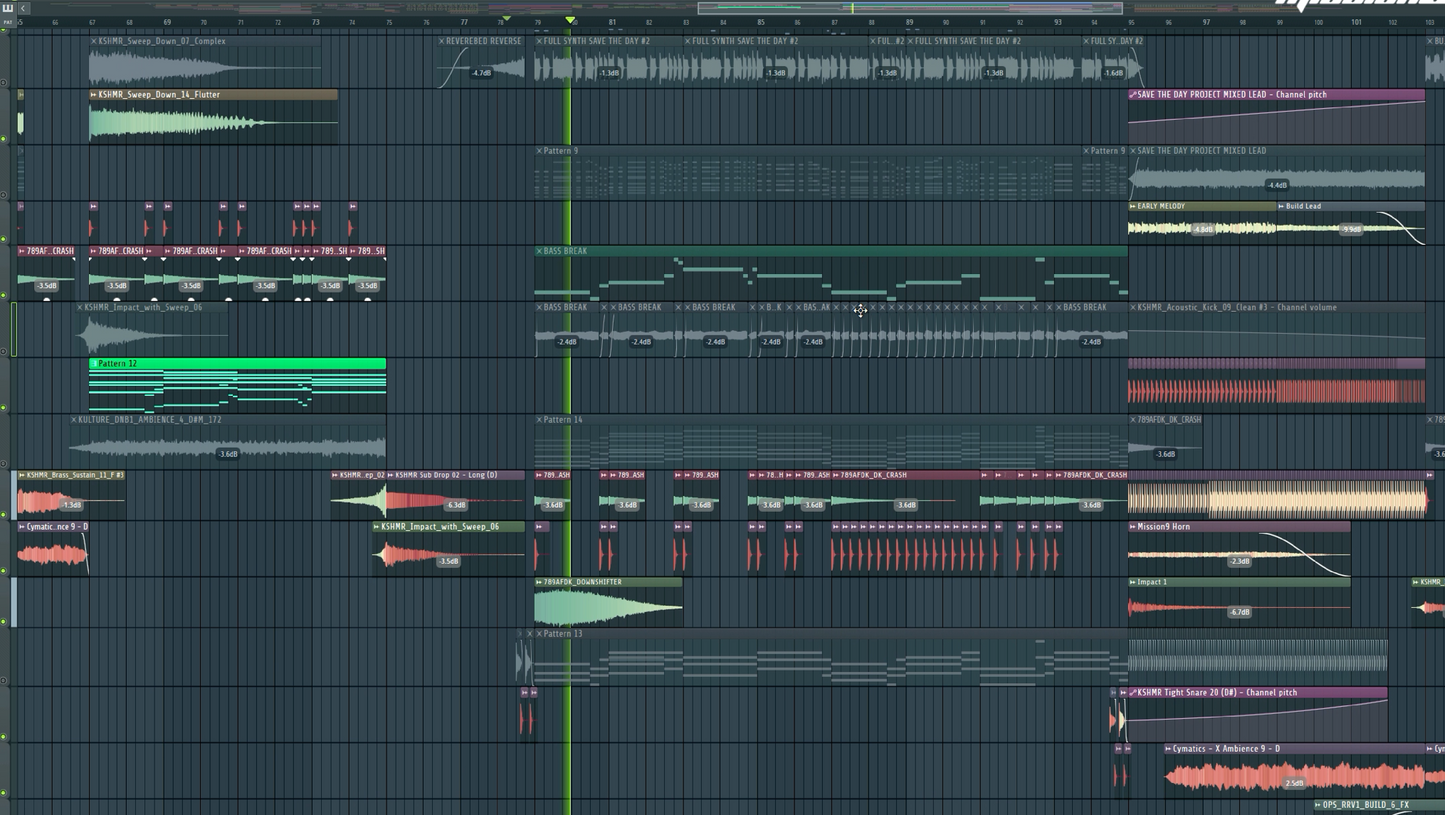Click the double-arrow icon on OPS_RRV1_BUILD_6_FX clip
This screenshot has height=815, width=1445.
(1316, 803)
